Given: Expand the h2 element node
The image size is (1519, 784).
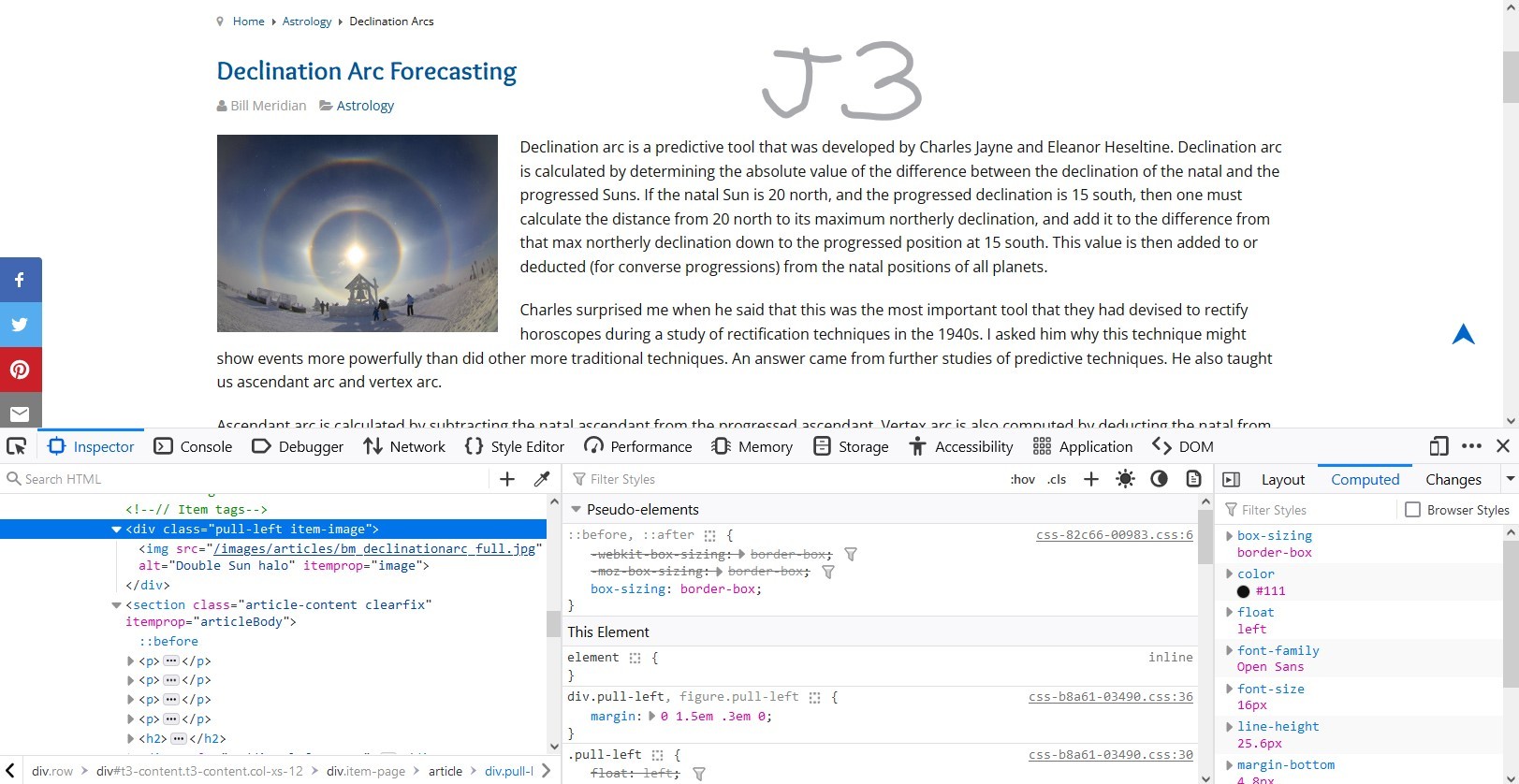Looking at the screenshot, I should pyautogui.click(x=130, y=739).
